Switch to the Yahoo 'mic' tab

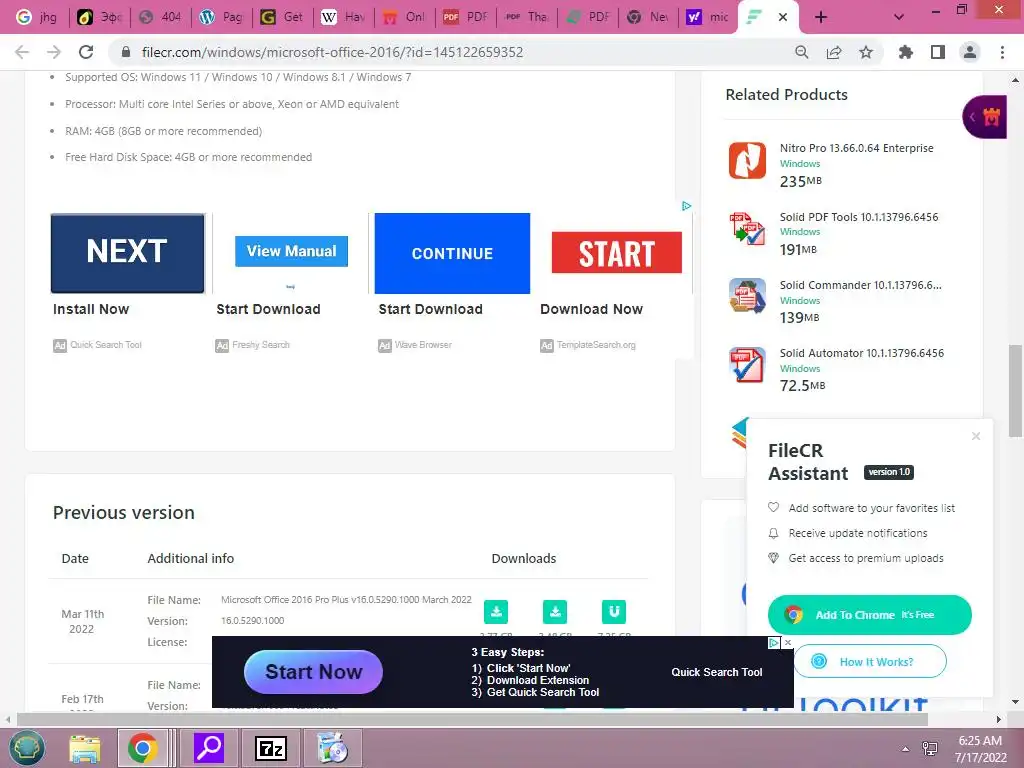click(x=708, y=17)
